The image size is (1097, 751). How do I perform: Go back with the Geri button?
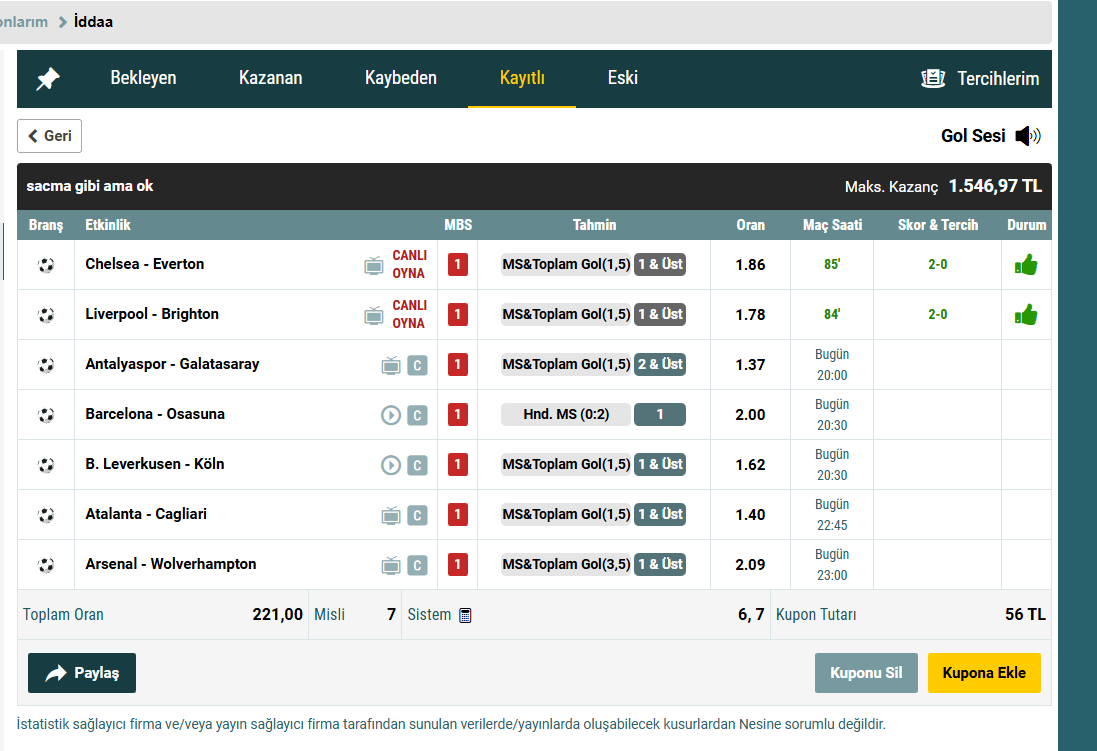pos(50,136)
